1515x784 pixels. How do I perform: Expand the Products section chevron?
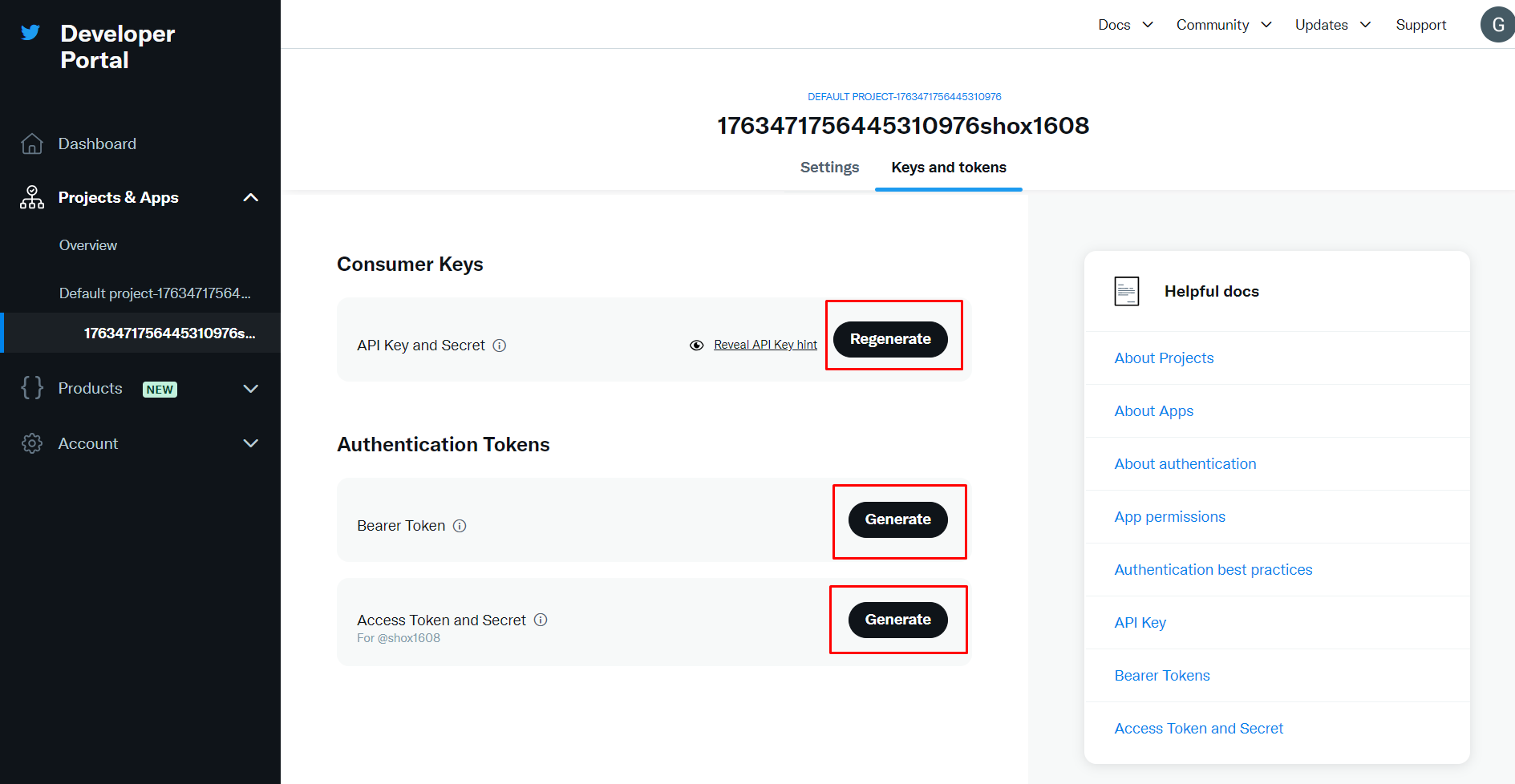(250, 389)
